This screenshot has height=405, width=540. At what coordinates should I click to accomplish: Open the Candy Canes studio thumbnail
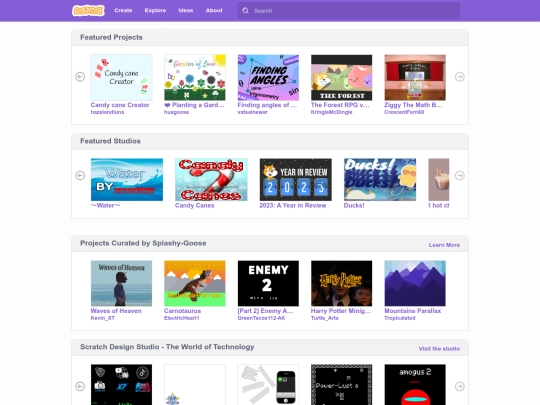pos(211,179)
